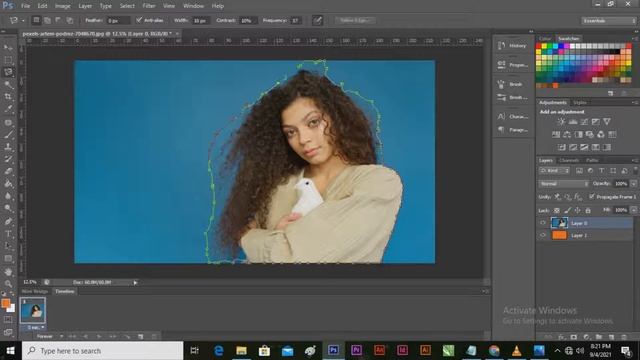The image size is (640, 360).
Task: Pick the red swatch in Swatches panel
Action: (539, 46)
